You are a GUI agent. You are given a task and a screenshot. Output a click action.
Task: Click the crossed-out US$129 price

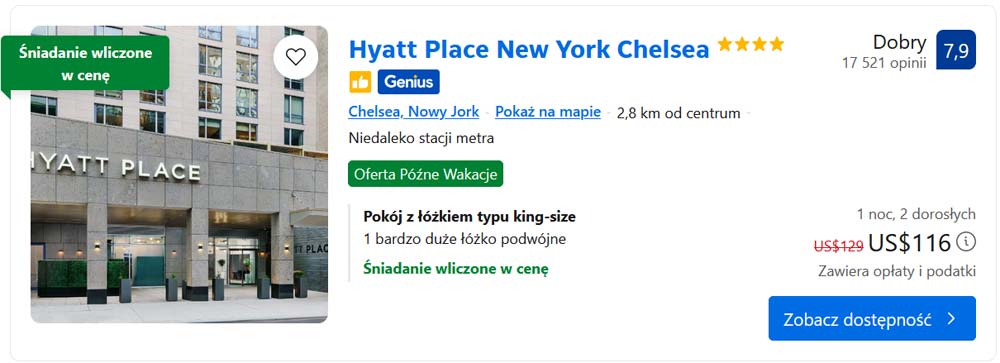[x=839, y=245]
